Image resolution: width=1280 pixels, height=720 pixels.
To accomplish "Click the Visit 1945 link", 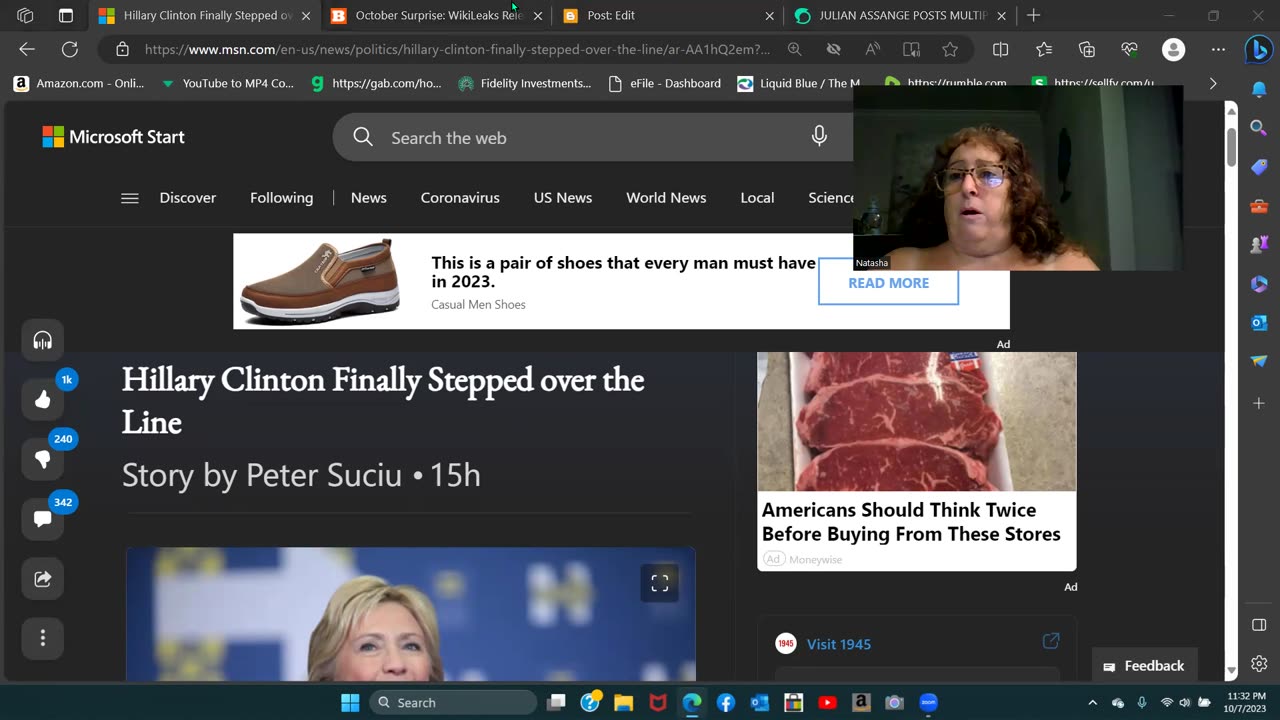I will pyautogui.click(x=839, y=644).
